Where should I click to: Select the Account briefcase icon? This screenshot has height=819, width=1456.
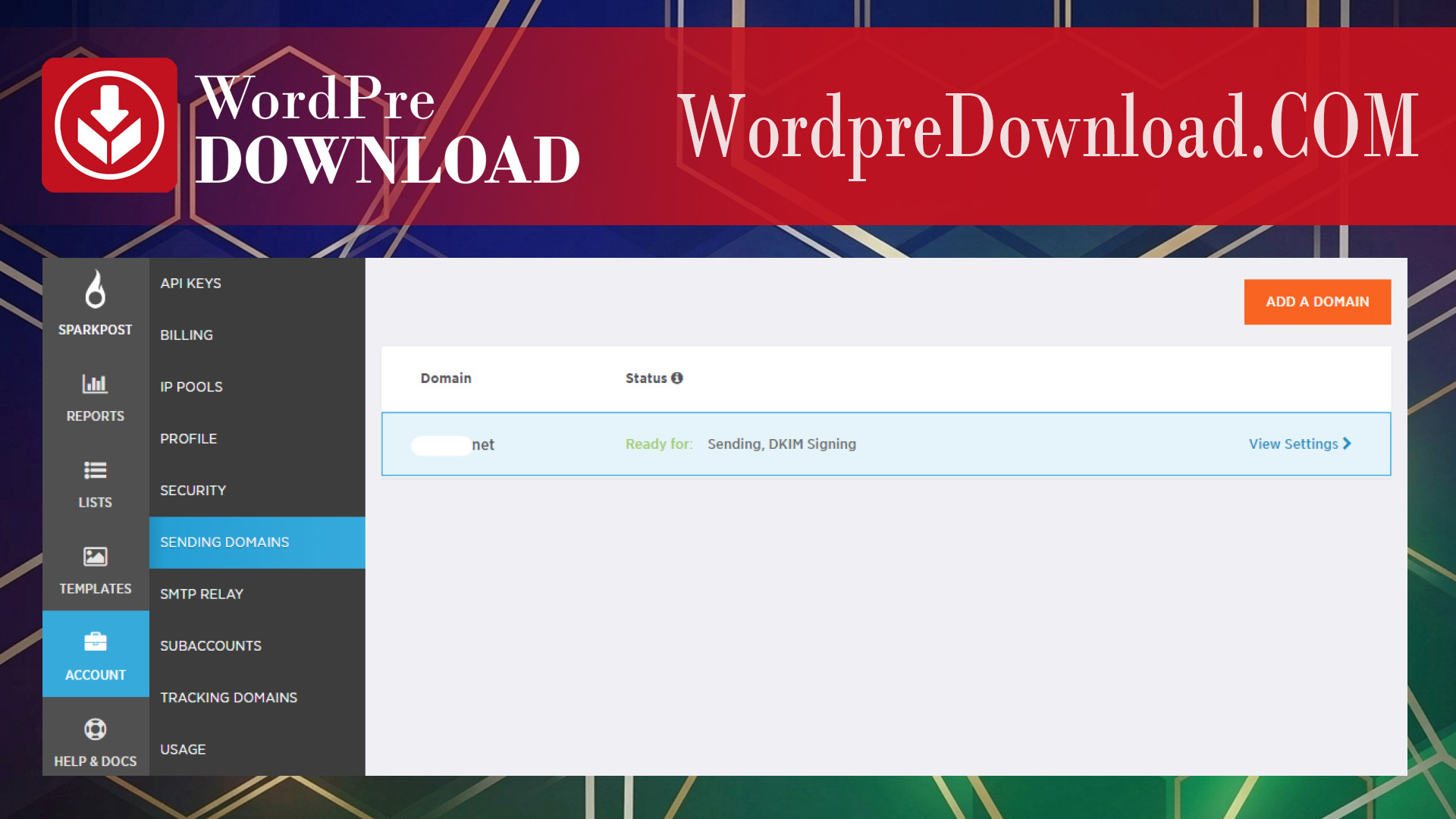tap(96, 642)
